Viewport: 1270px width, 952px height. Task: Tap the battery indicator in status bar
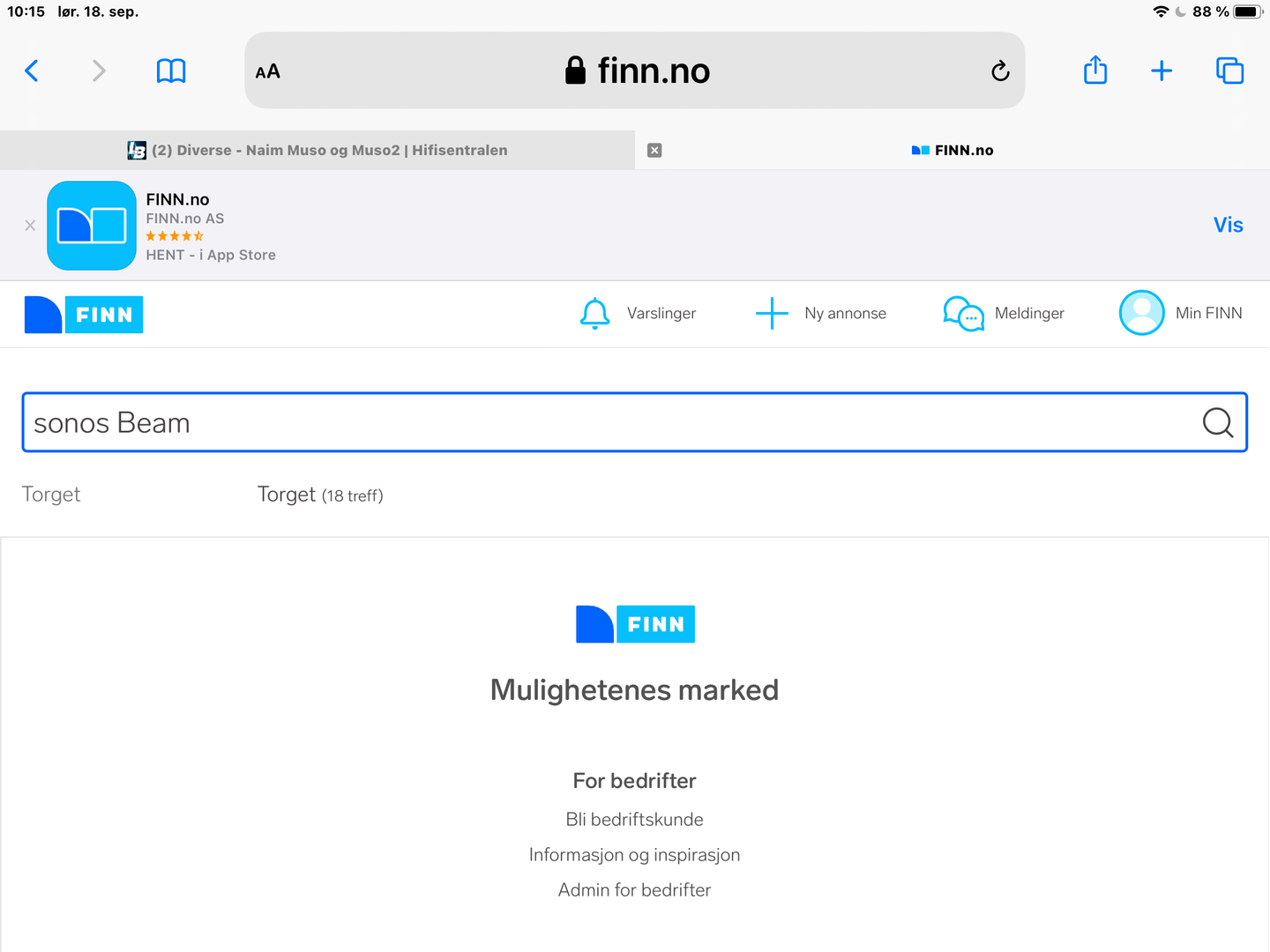click(1248, 11)
